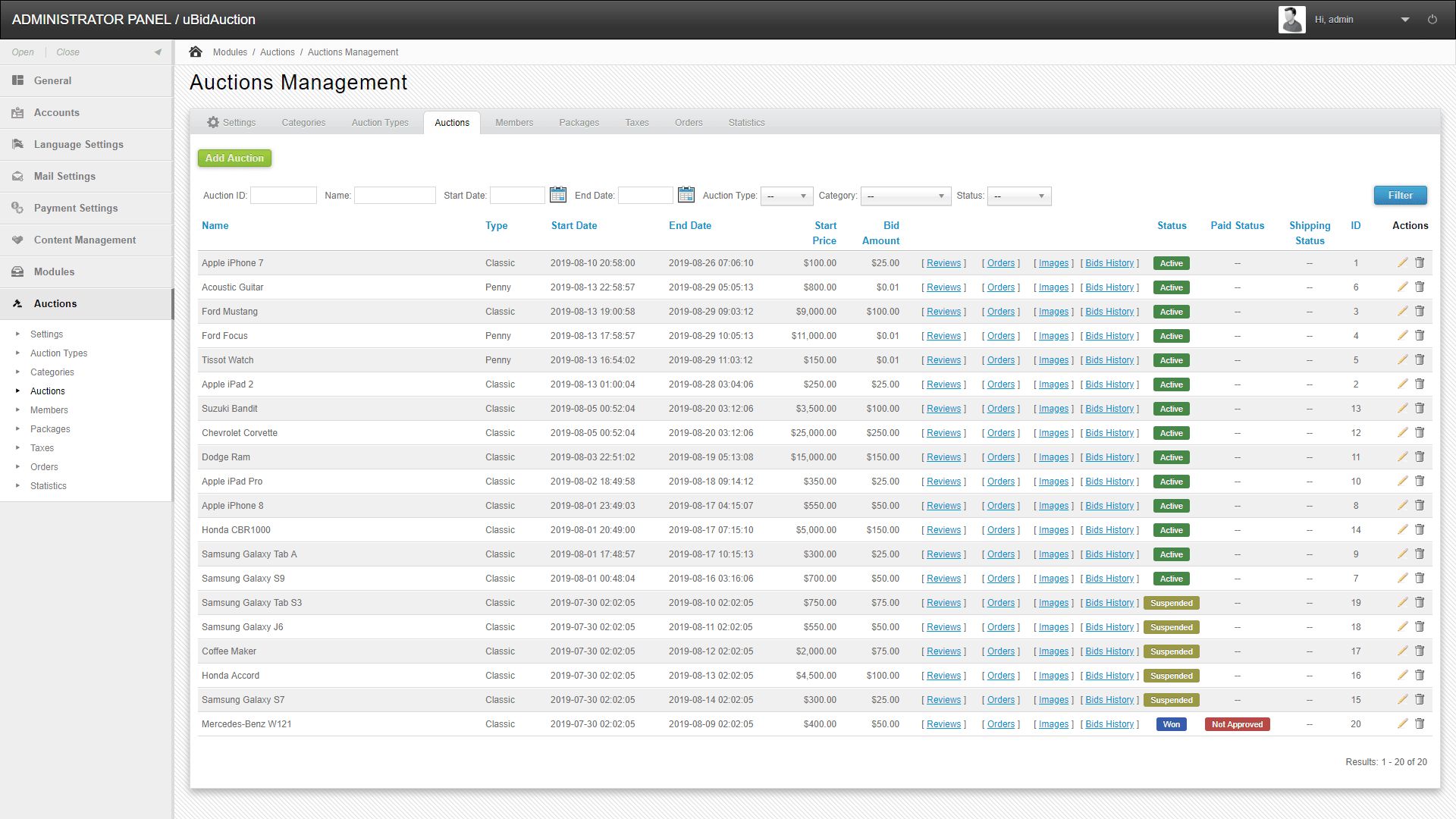1456x819 pixels.
Task: Collapse sidebar using the left arrow
Action: [158, 52]
